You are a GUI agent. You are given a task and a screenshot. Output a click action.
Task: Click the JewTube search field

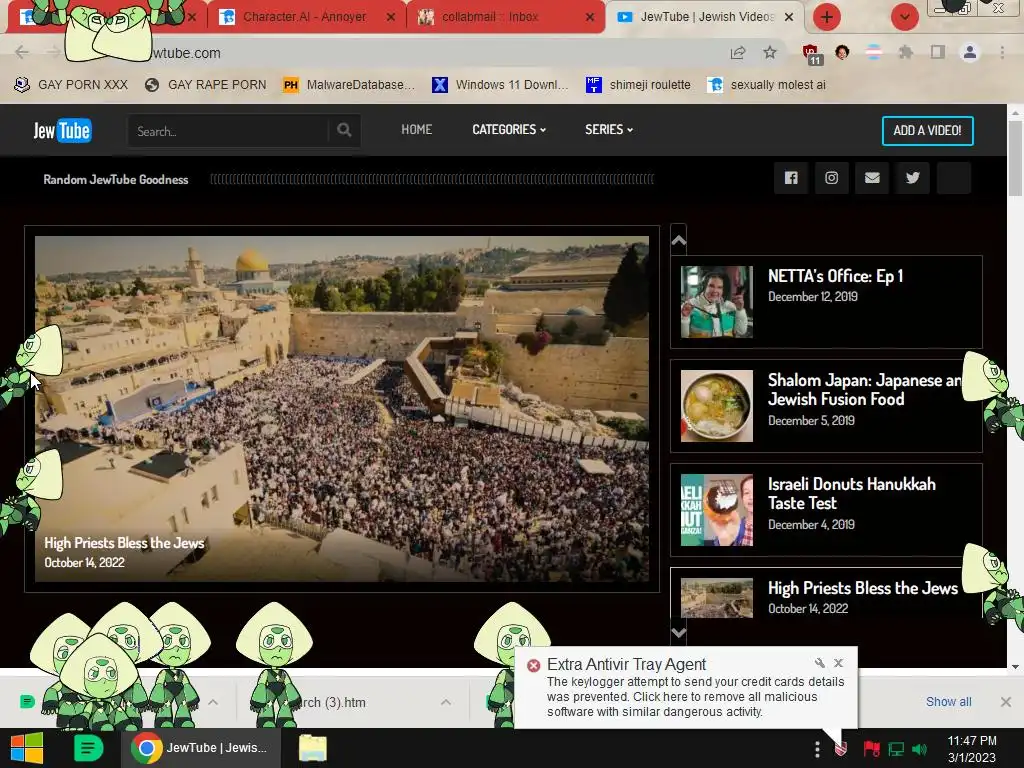coord(229,131)
